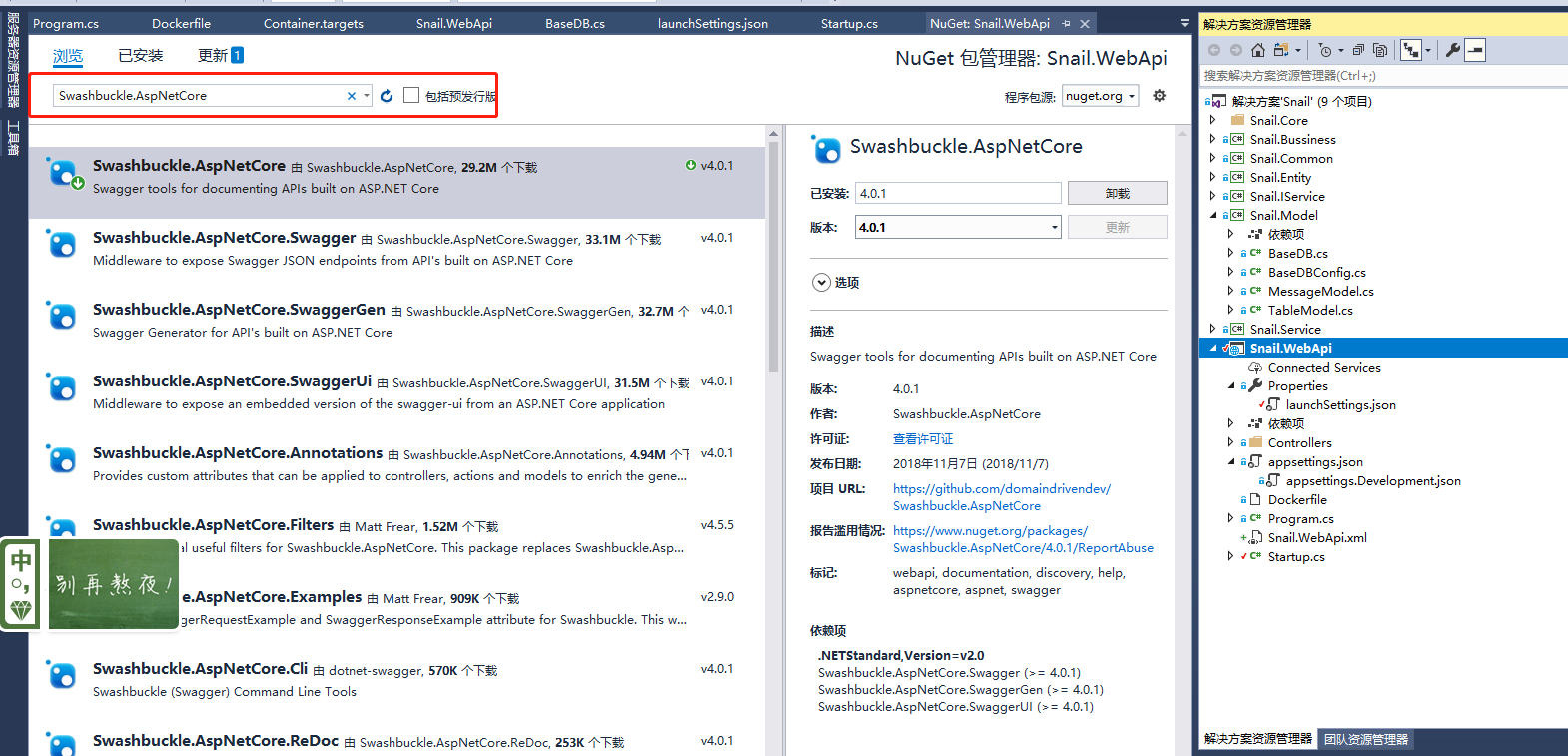
Task: Click the Forward arrow in Solution Explorer toolbar
Action: [1236, 50]
